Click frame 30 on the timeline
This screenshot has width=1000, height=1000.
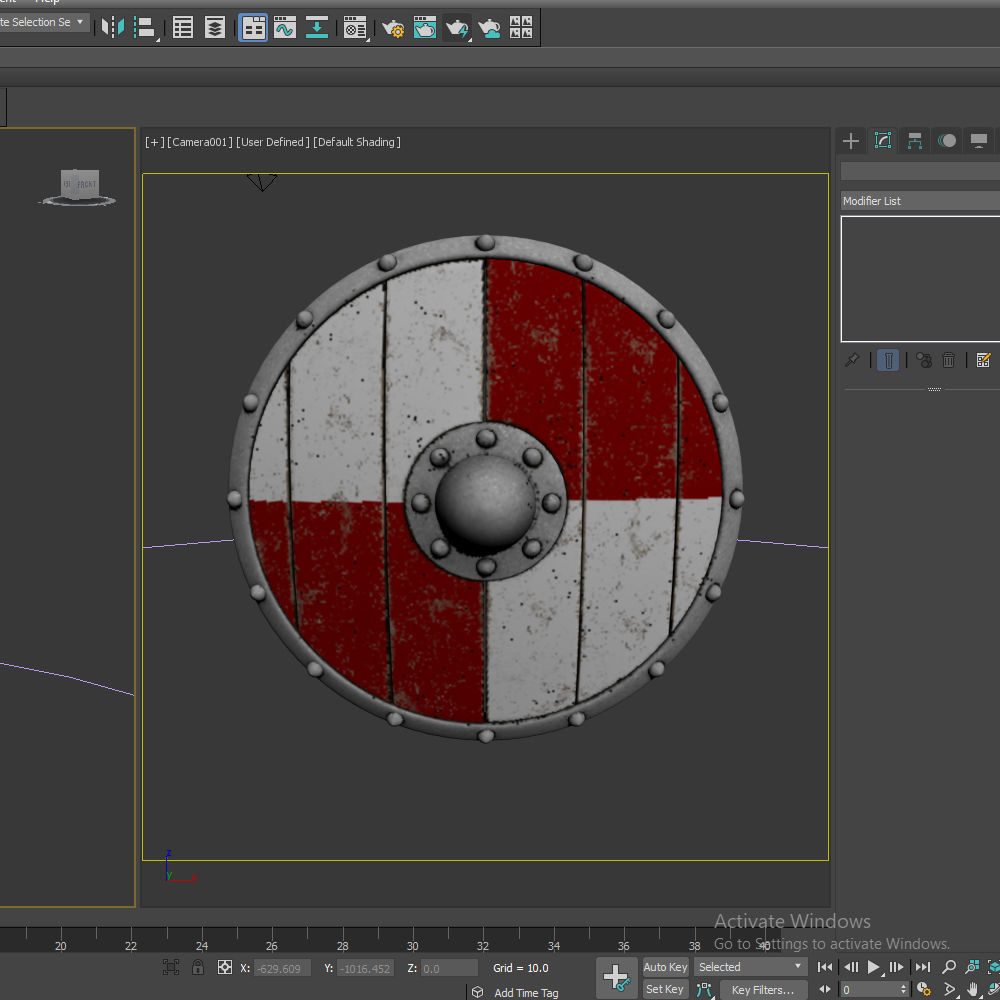[x=413, y=946]
